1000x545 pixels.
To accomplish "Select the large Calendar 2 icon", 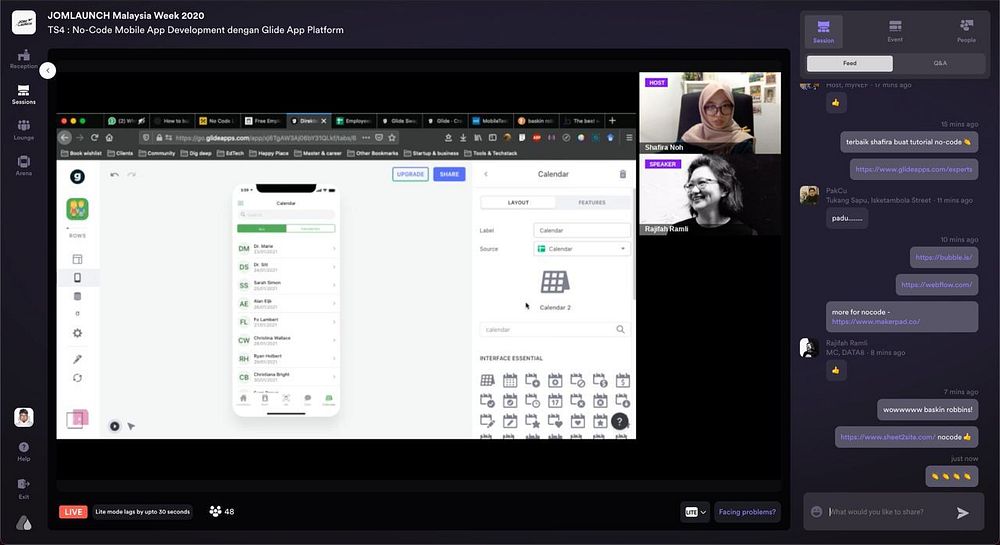I will (x=555, y=282).
